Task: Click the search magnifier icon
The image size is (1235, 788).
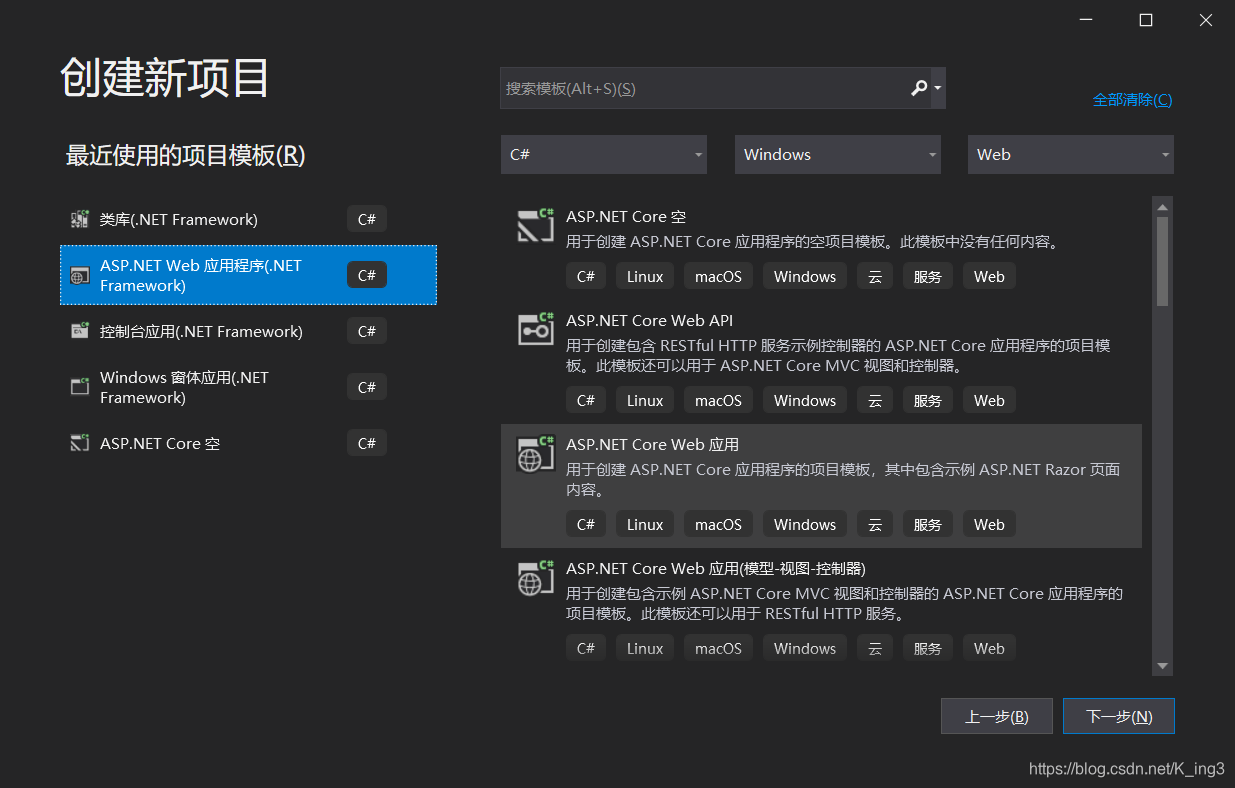Action: (x=919, y=88)
